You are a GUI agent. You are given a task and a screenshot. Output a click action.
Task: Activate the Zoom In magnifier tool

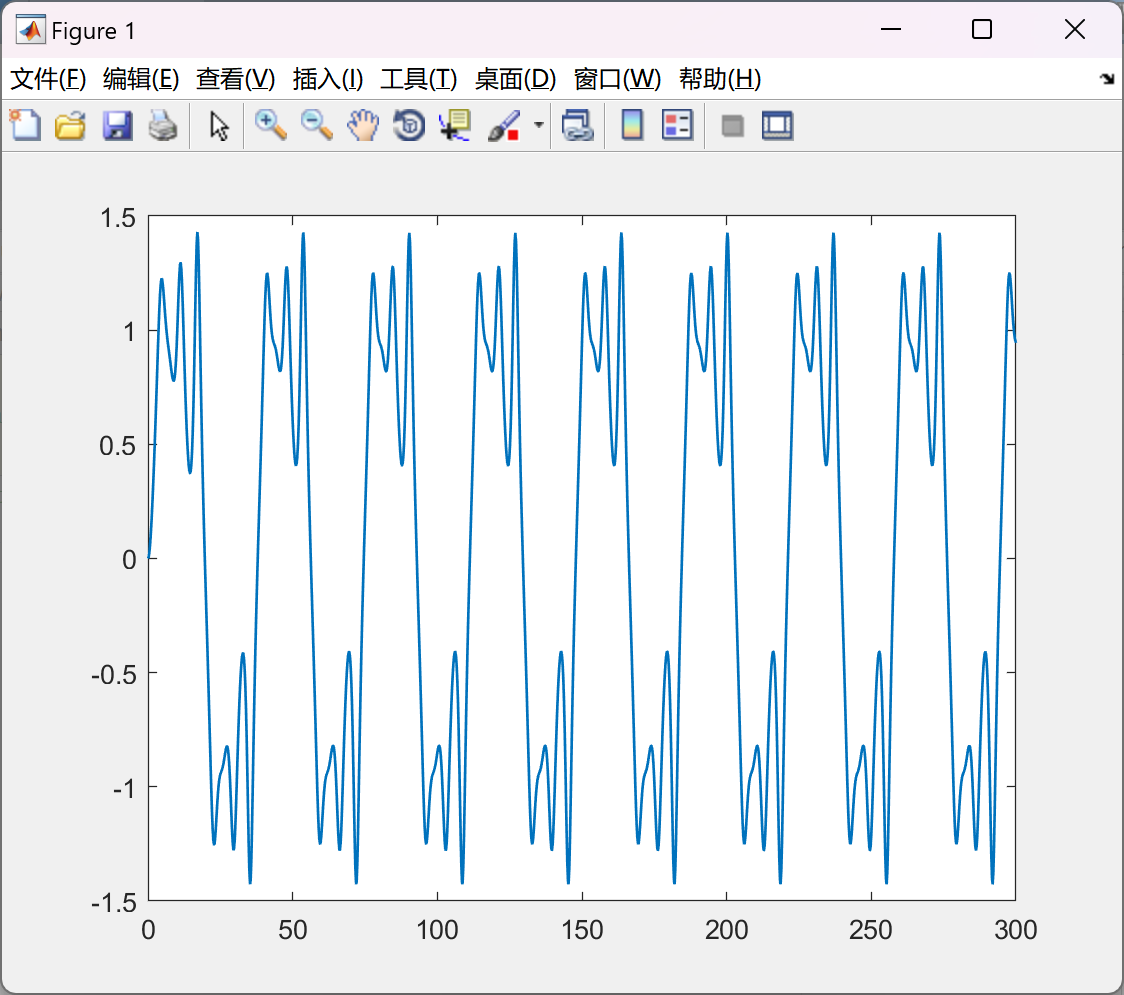[x=270, y=125]
